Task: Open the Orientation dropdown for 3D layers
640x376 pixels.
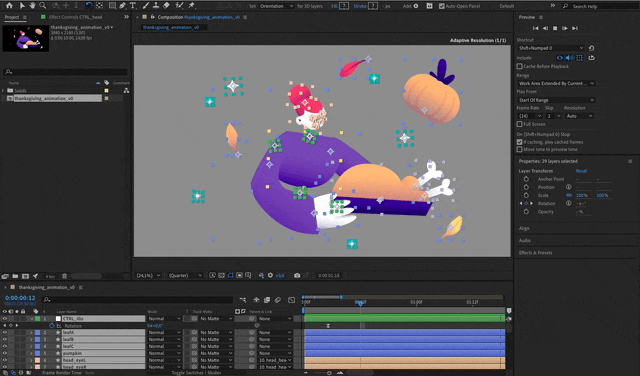Action: click(x=276, y=6)
